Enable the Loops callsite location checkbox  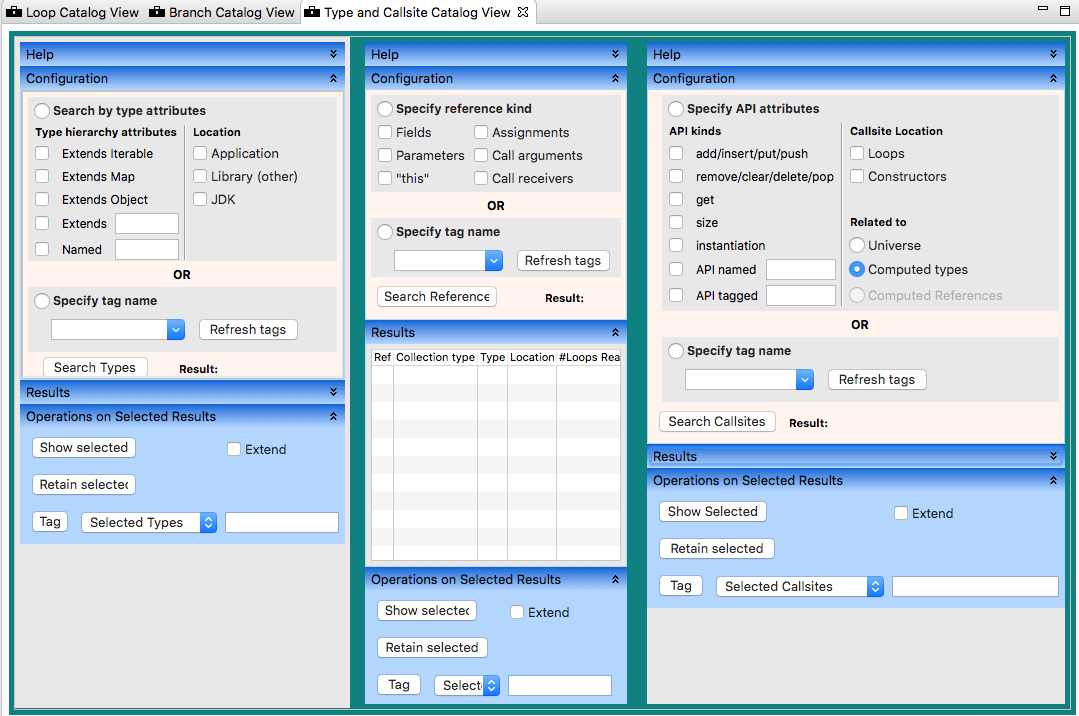click(x=857, y=154)
